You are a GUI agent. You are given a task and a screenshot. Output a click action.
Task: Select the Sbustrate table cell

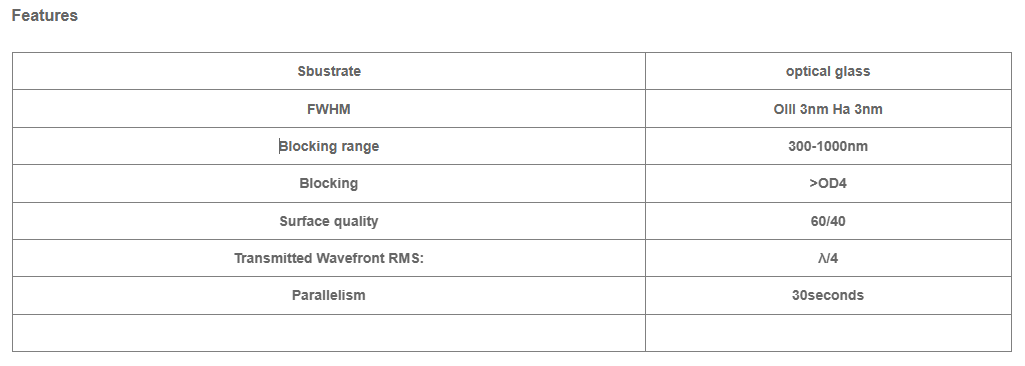coord(329,71)
